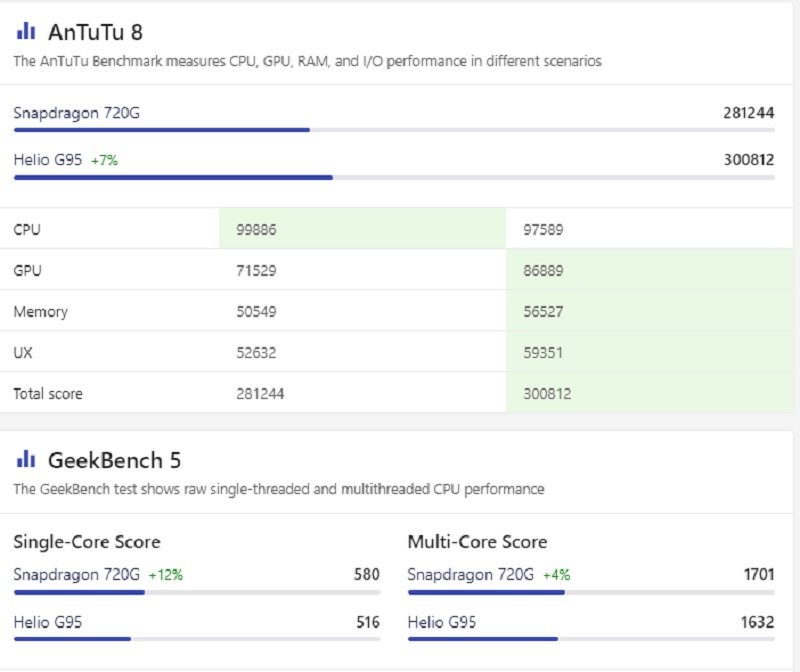This screenshot has width=800, height=672.
Task: Click the Snapdragon 720G AnTuTu progress bar
Action: tap(393, 129)
